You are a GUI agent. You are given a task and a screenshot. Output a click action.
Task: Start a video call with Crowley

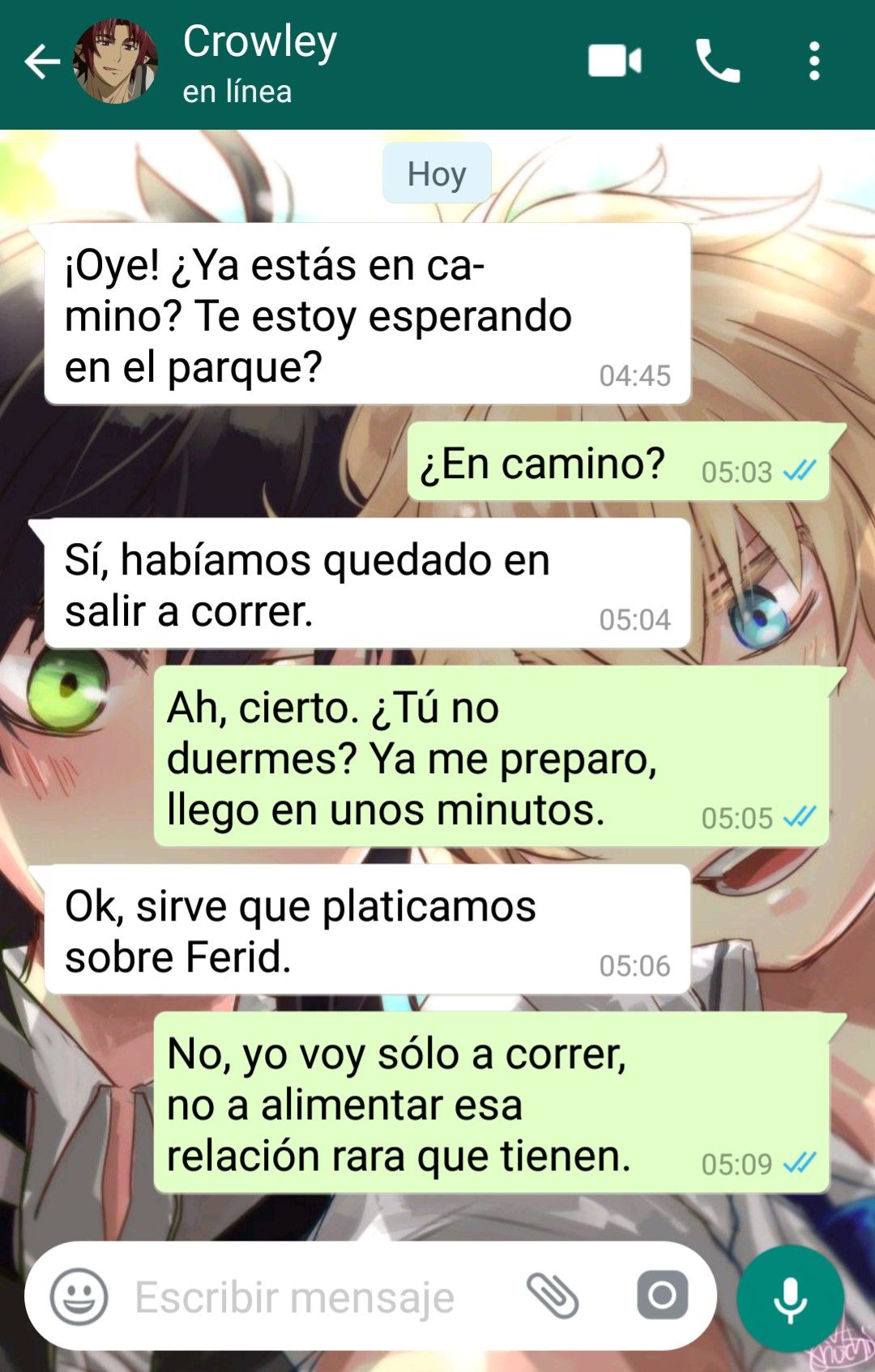coord(614,62)
